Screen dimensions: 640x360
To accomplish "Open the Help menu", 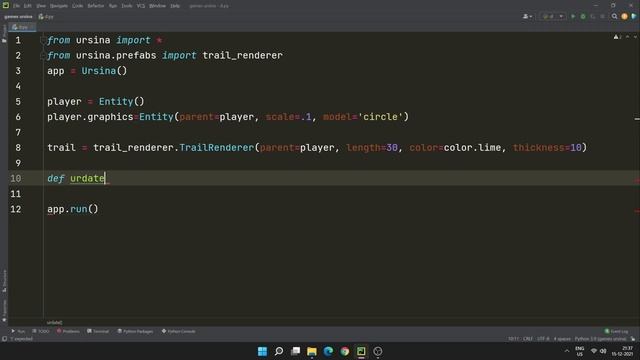I will 175,6.
